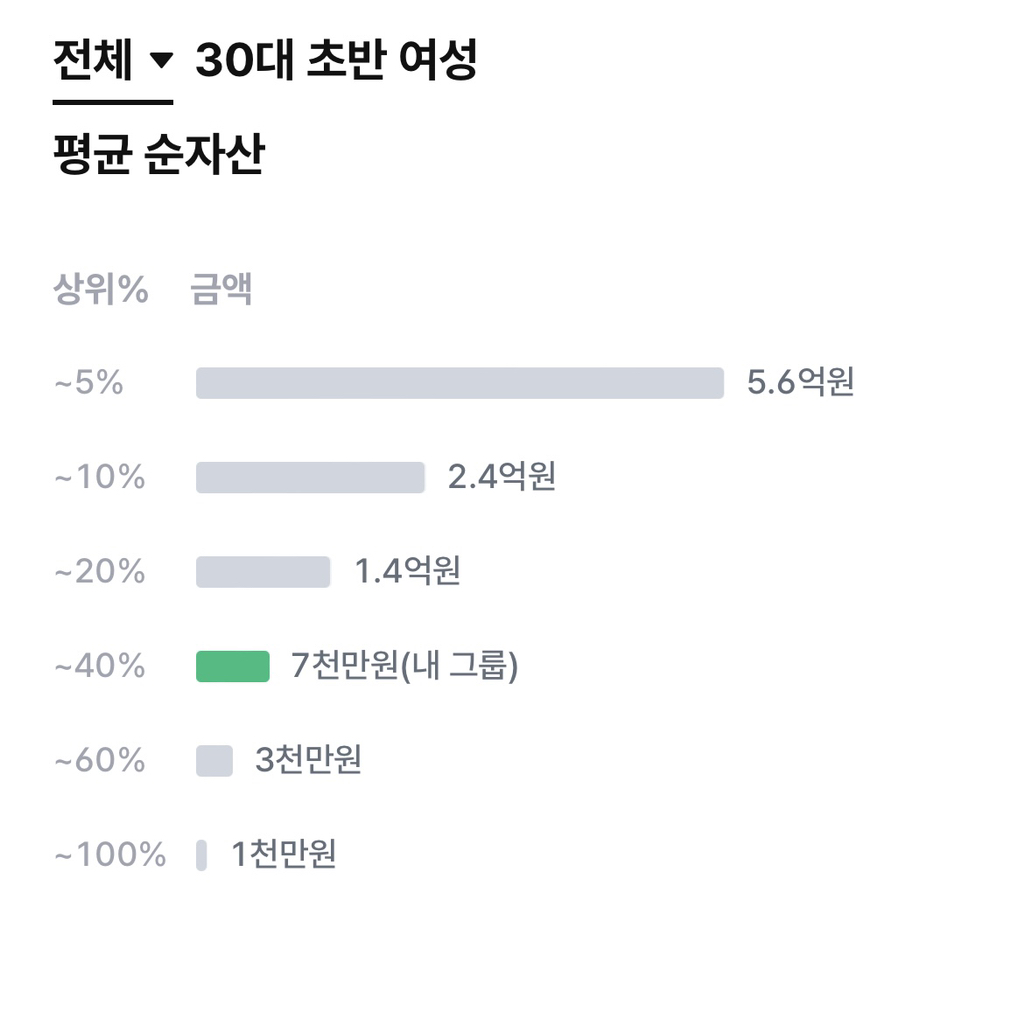This screenshot has width=1024, height=1018.
Task: Click the 5.6억원 amount text
Action: pyautogui.click(x=800, y=383)
